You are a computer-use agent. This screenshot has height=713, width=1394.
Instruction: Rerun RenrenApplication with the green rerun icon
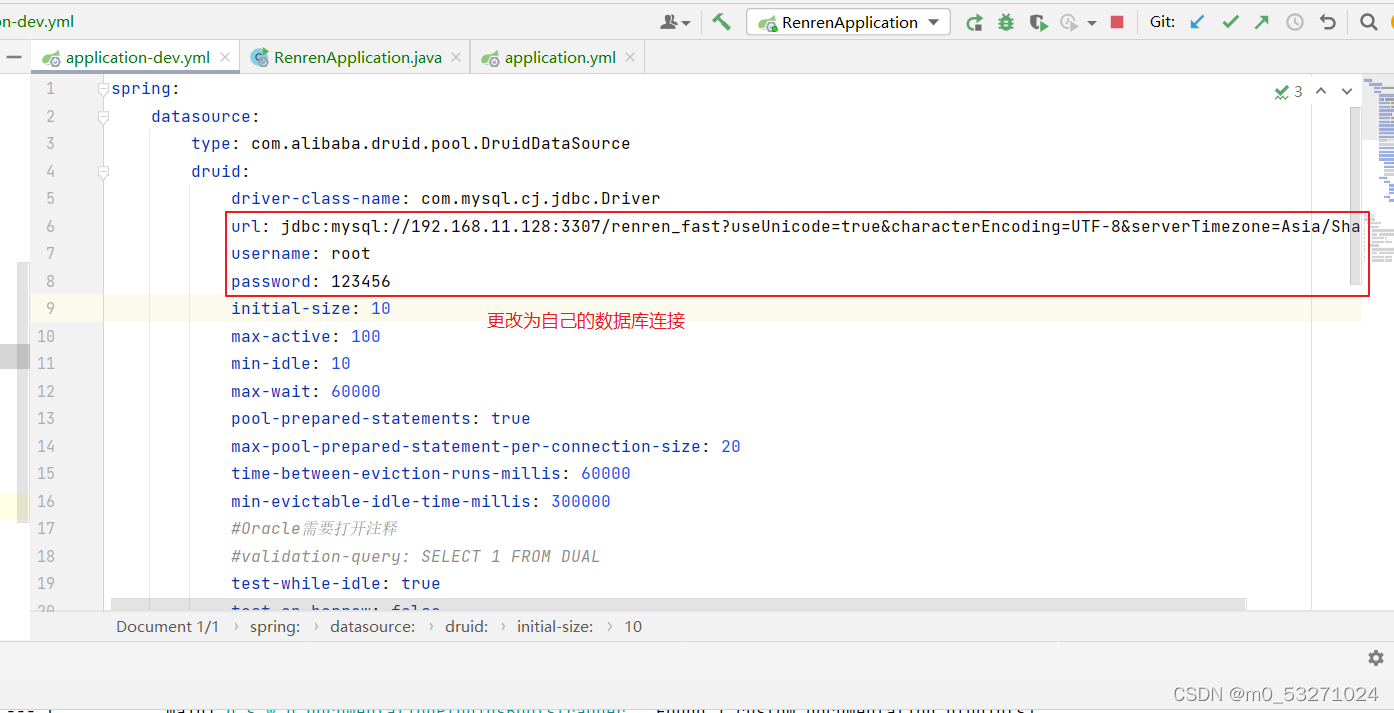(974, 22)
